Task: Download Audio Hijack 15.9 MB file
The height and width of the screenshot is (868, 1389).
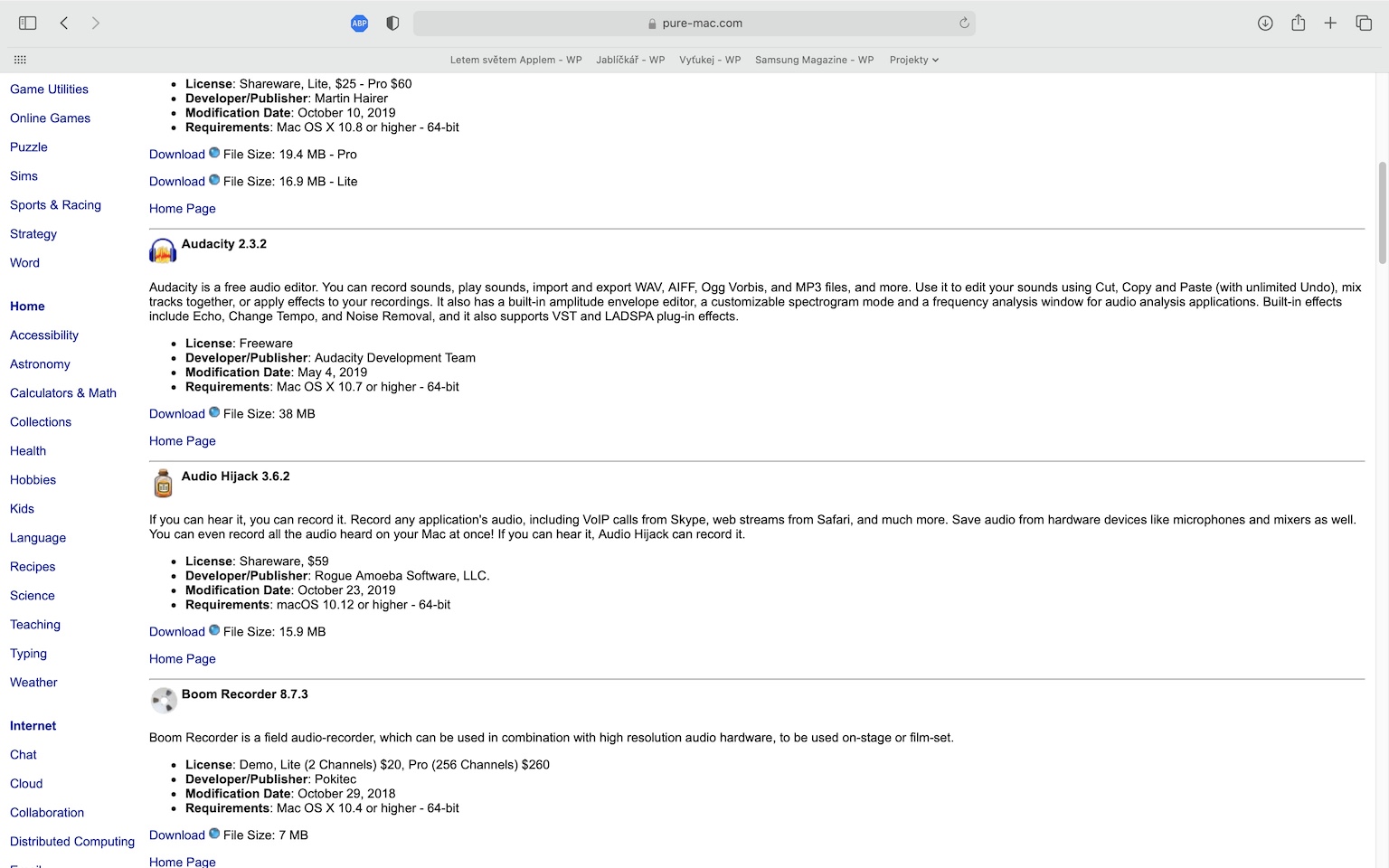Action: point(177,632)
